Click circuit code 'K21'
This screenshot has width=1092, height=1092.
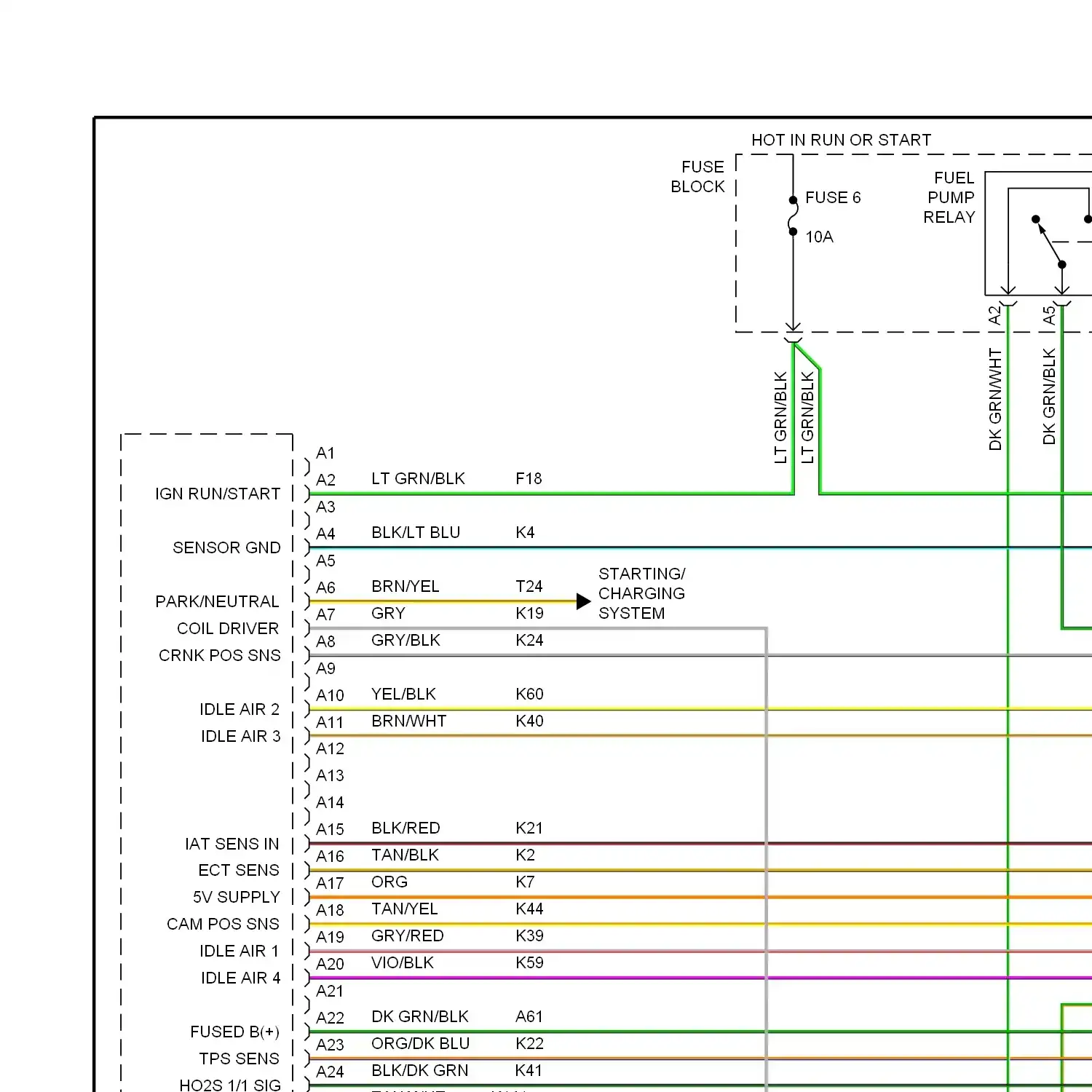(x=529, y=828)
